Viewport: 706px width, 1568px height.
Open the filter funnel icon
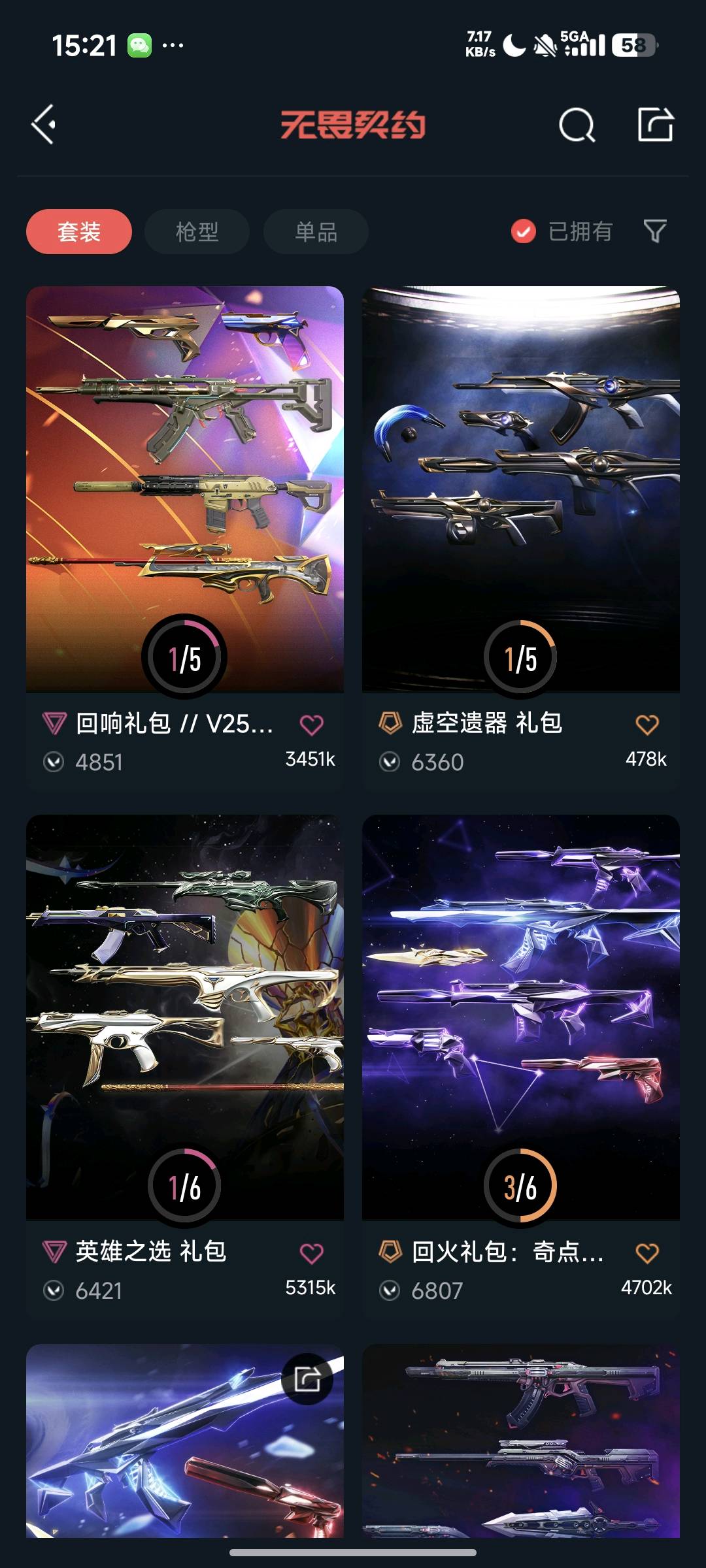pos(655,231)
